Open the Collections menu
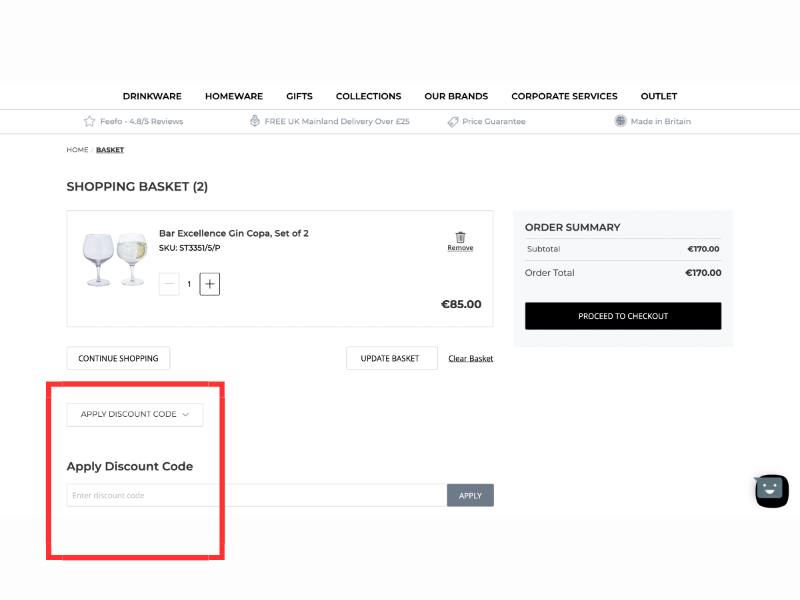Screen dimensions: 800x600 (368, 96)
